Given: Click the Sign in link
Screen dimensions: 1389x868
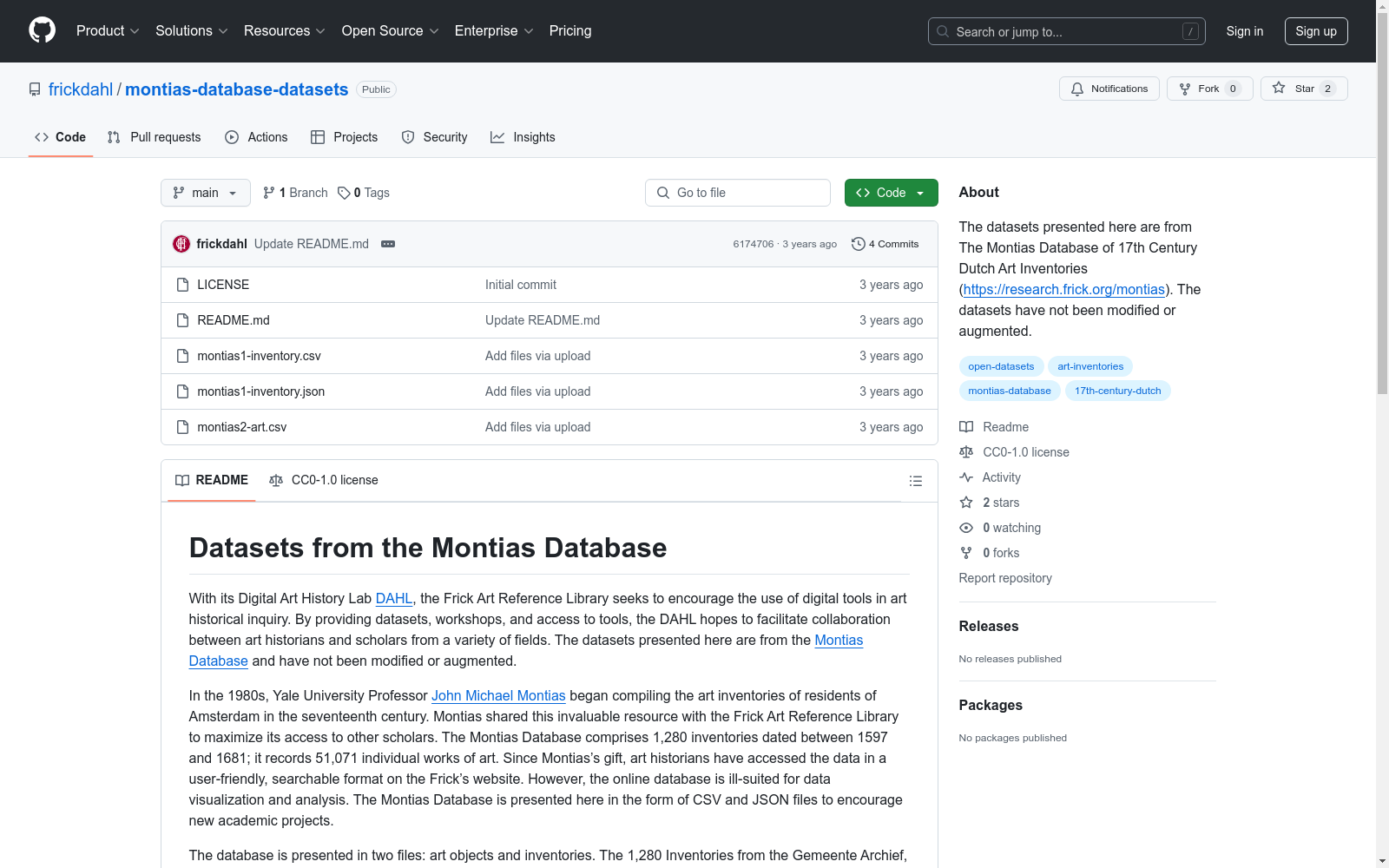Looking at the screenshot, I should pyautogui.click(x=1245, y=31).
